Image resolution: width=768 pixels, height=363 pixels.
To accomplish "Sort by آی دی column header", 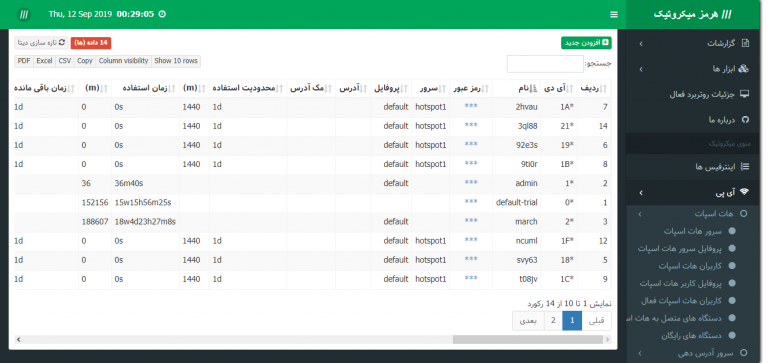I will [559, 88].
